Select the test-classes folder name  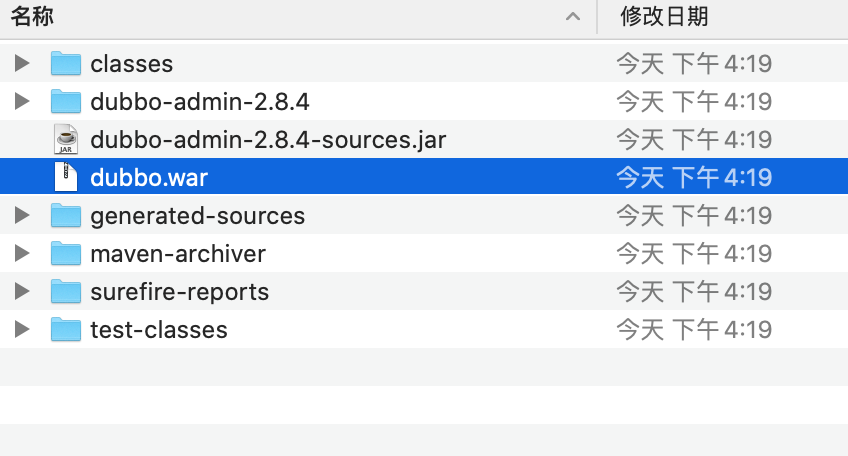click(x=159, y=330)
